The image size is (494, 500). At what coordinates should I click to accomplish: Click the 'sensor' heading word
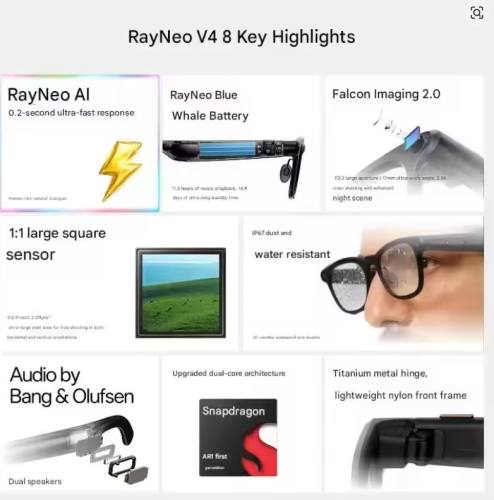[x=31, y=255]
